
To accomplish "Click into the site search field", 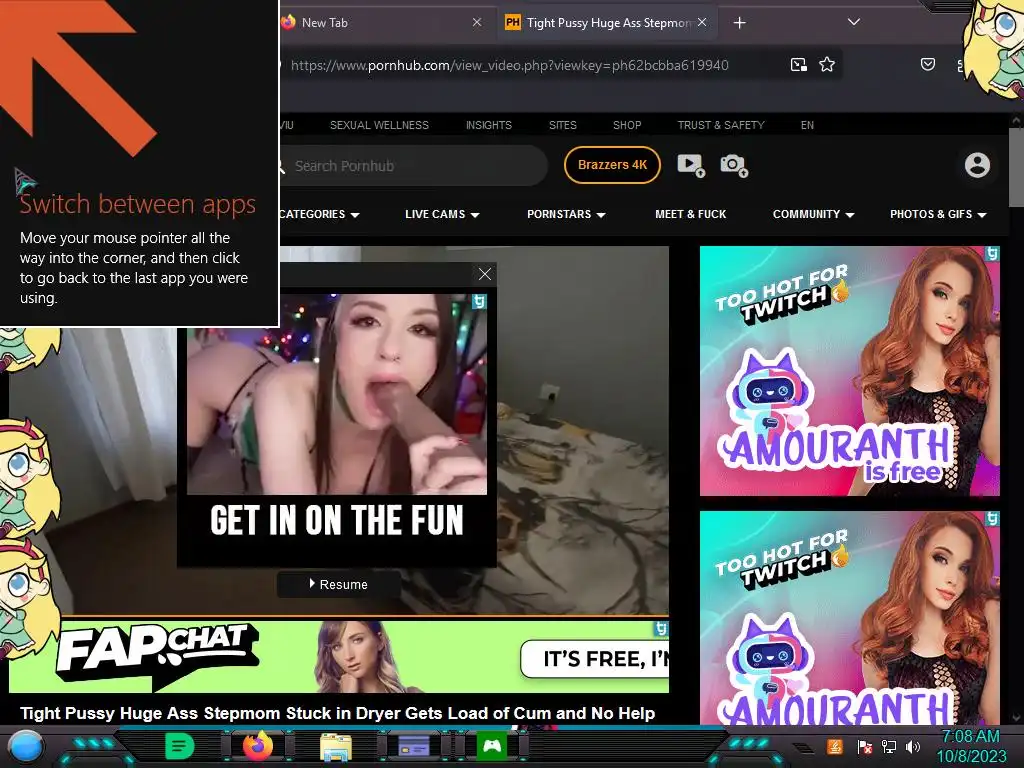I will [415, 166].
